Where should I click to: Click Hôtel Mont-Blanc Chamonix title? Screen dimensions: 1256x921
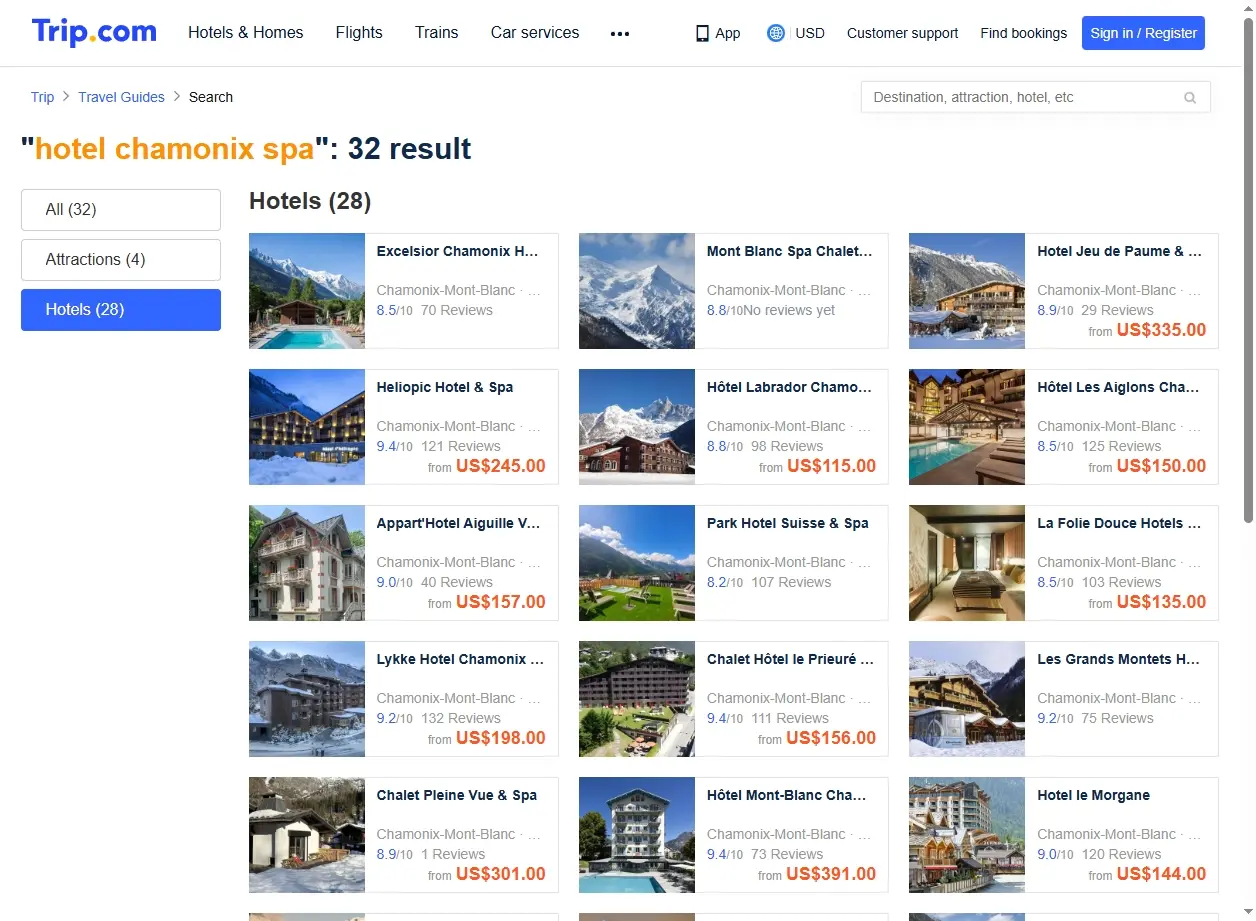coord(787,795)
